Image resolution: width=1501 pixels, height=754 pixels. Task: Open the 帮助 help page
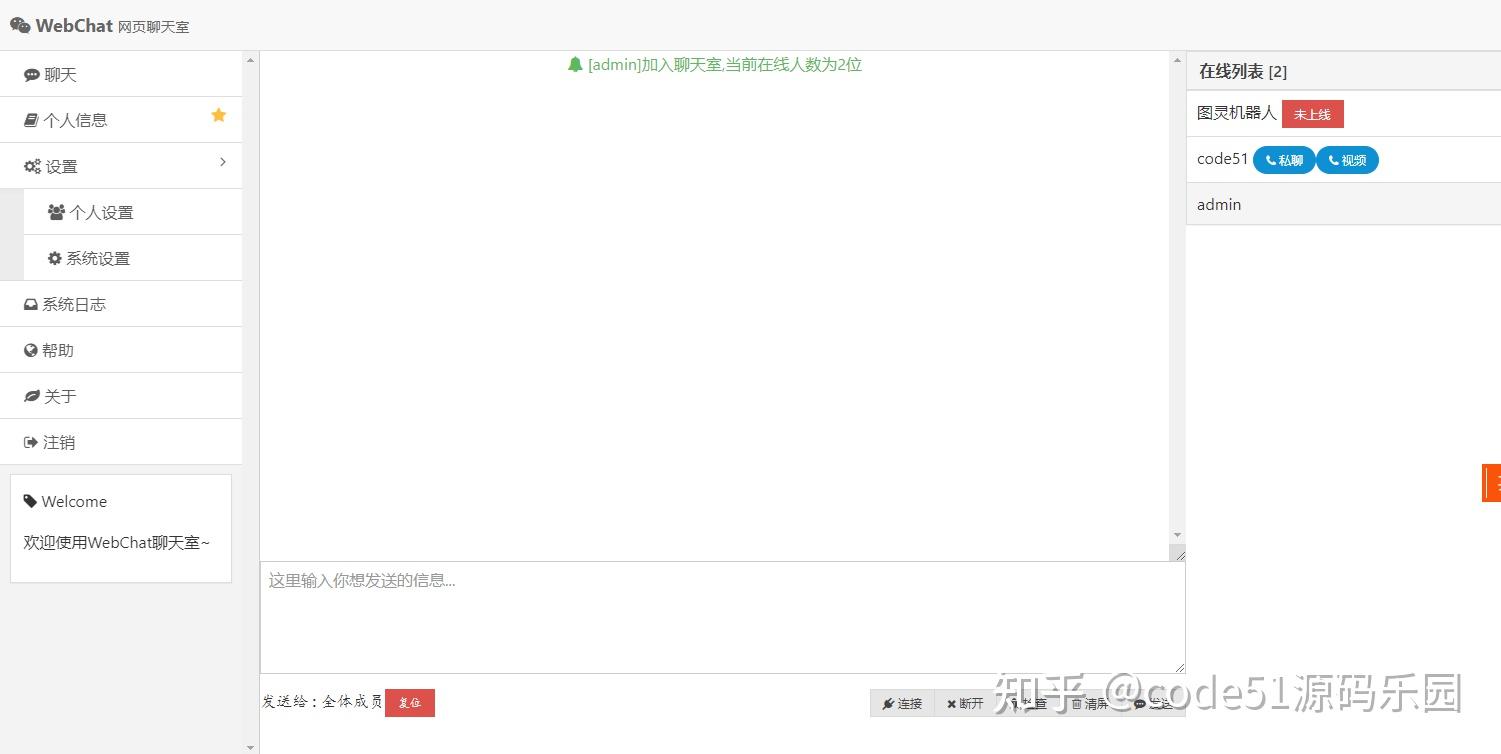(55, 349)
